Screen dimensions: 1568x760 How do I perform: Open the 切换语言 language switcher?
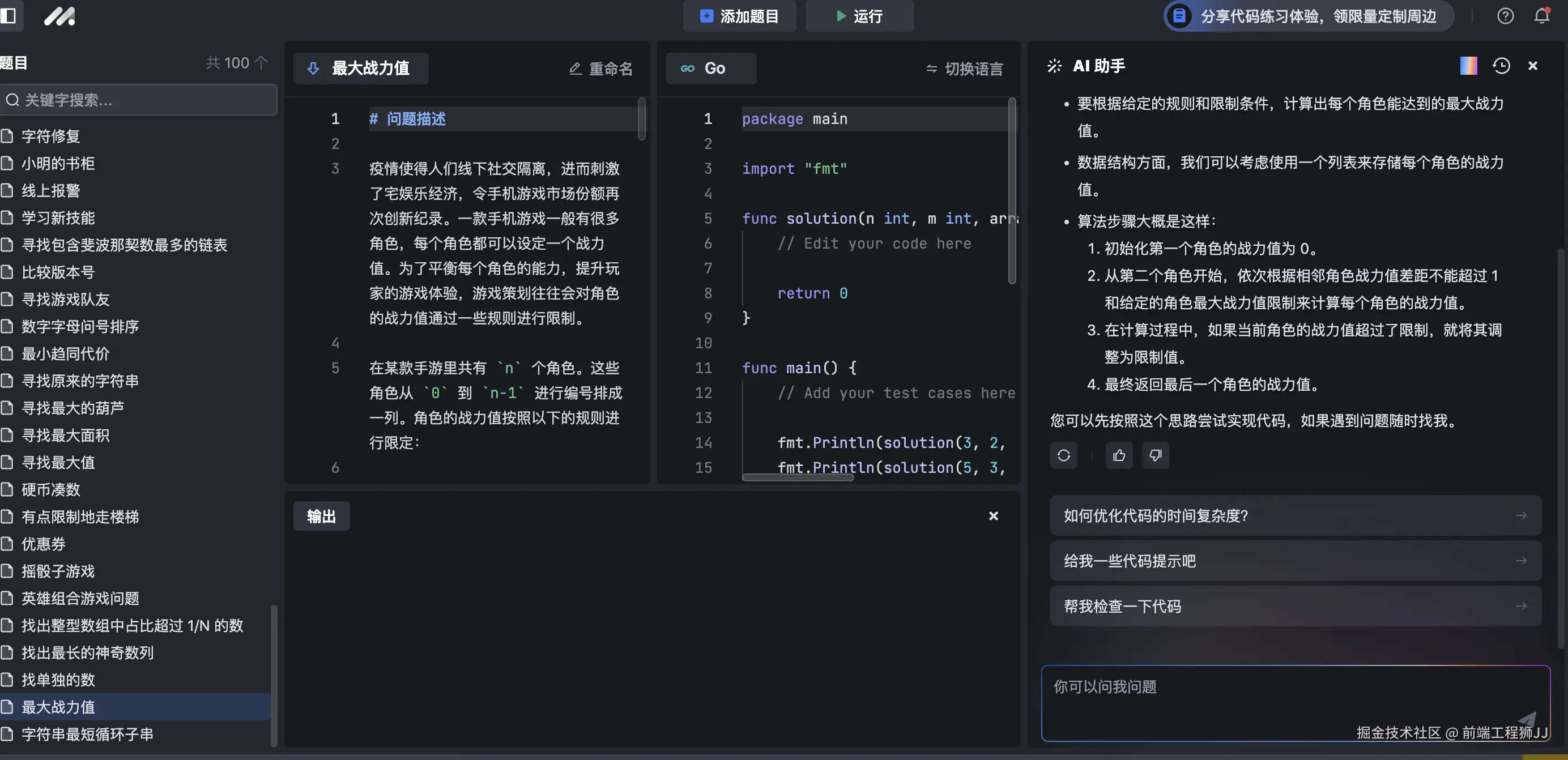[x=964, y=69]
